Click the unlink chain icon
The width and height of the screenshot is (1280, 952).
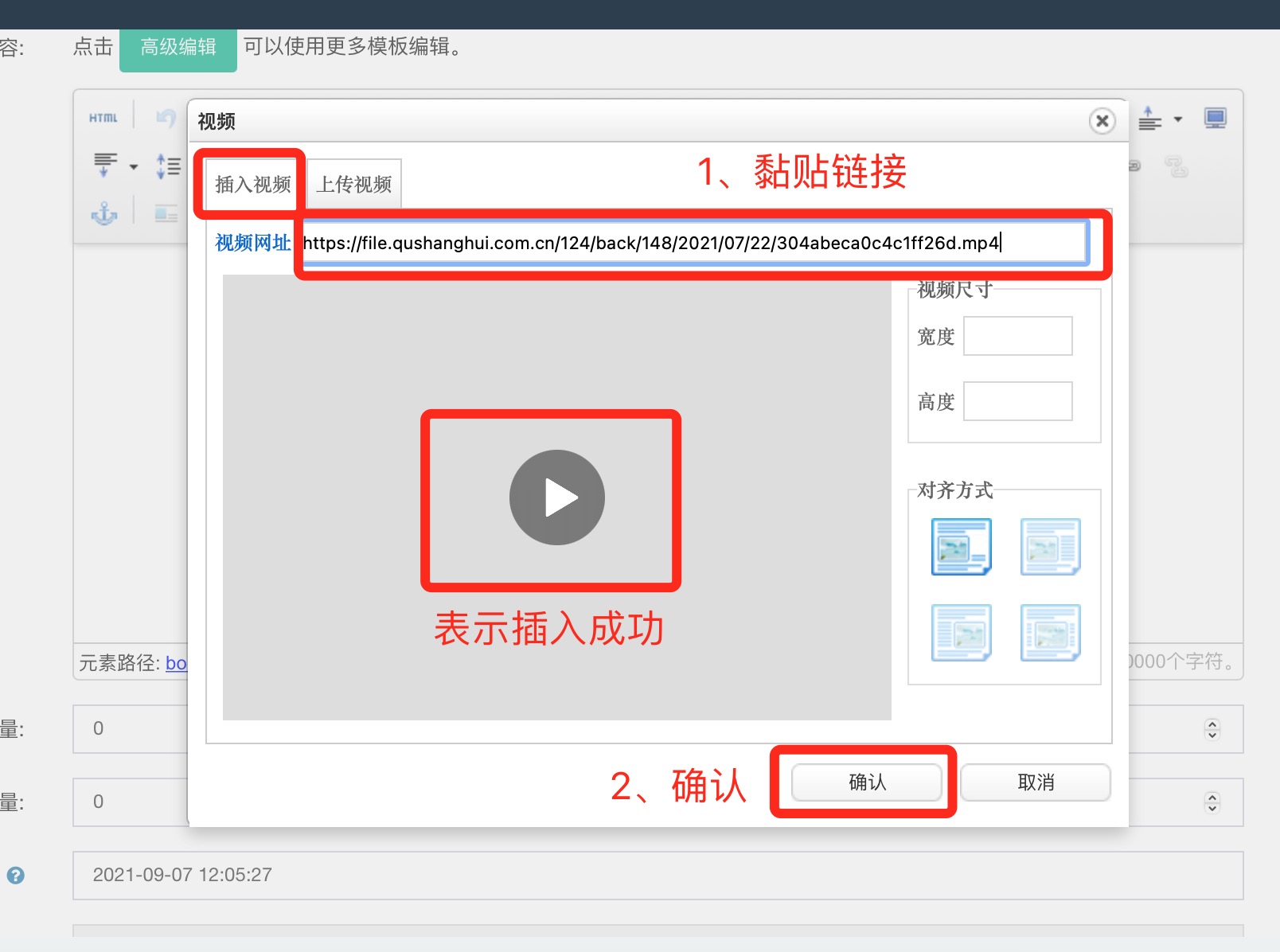pyautogui.click(x=1176, y=167)
